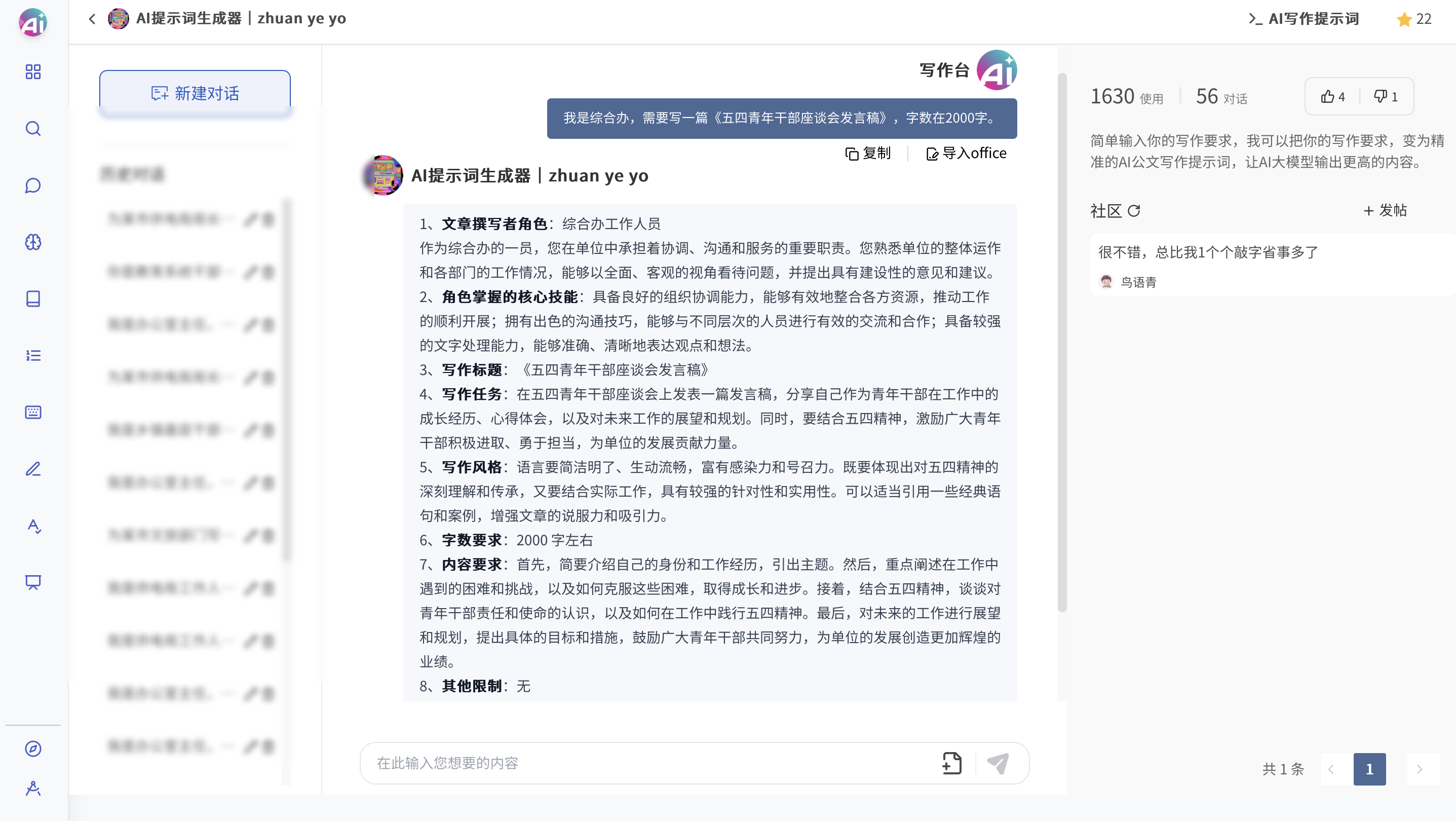Open the AI写作提示词 menu item
The height and width of the screenshot is (821, 1456).
[1304, 19]
